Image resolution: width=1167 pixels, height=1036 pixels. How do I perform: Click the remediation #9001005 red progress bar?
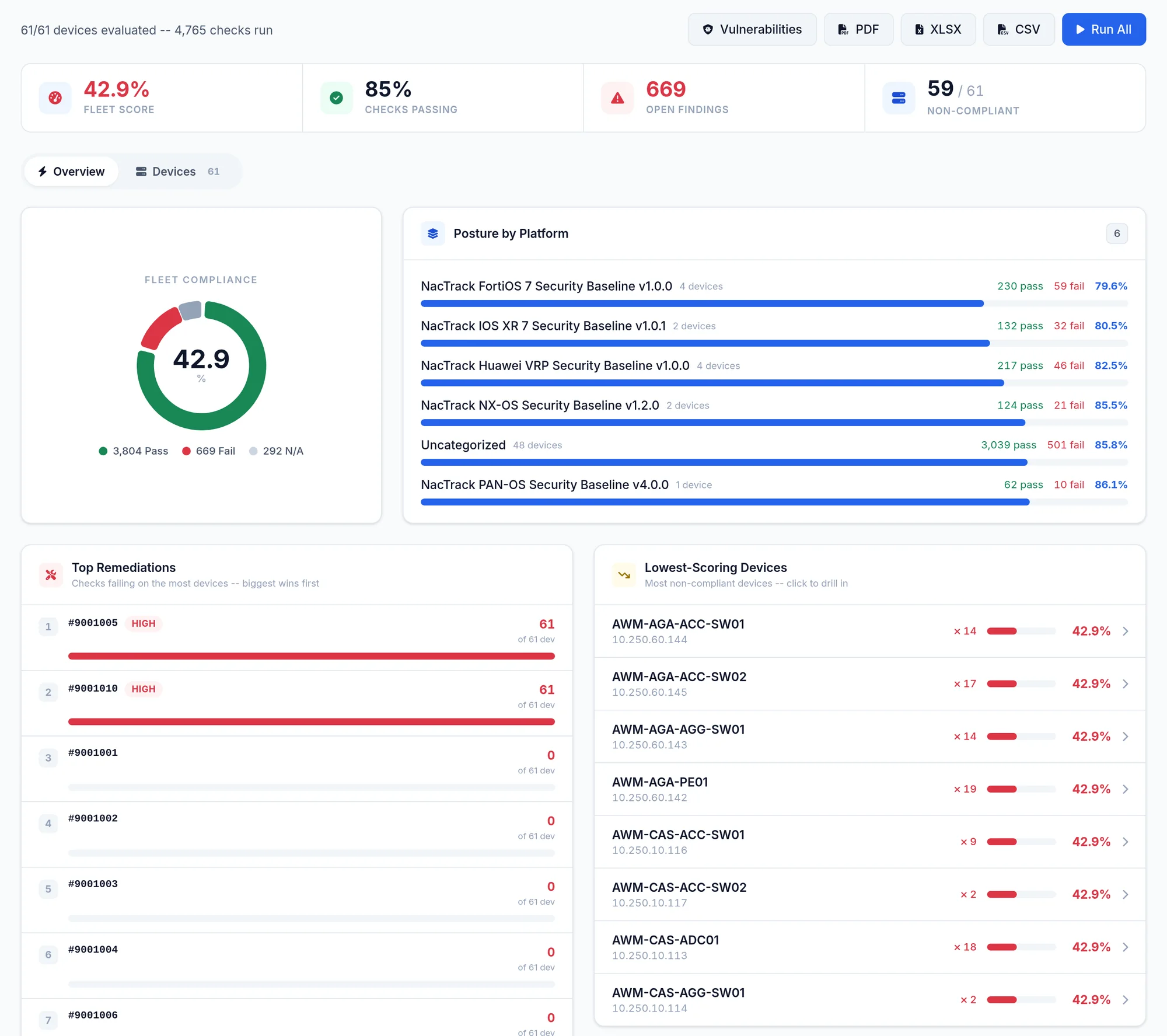pos(312,656)
